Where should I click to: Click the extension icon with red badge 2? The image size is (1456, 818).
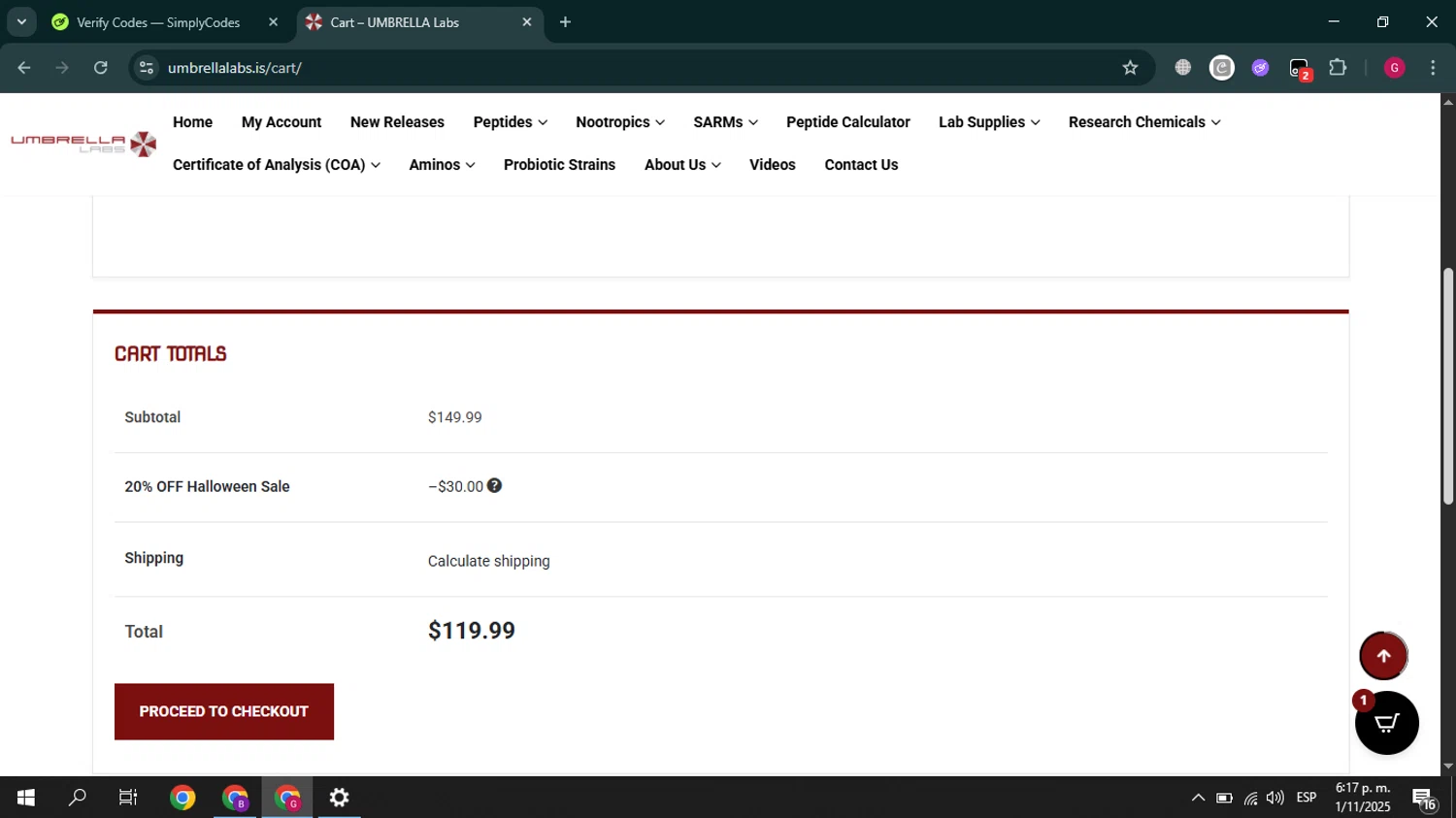pos(1300,69)
